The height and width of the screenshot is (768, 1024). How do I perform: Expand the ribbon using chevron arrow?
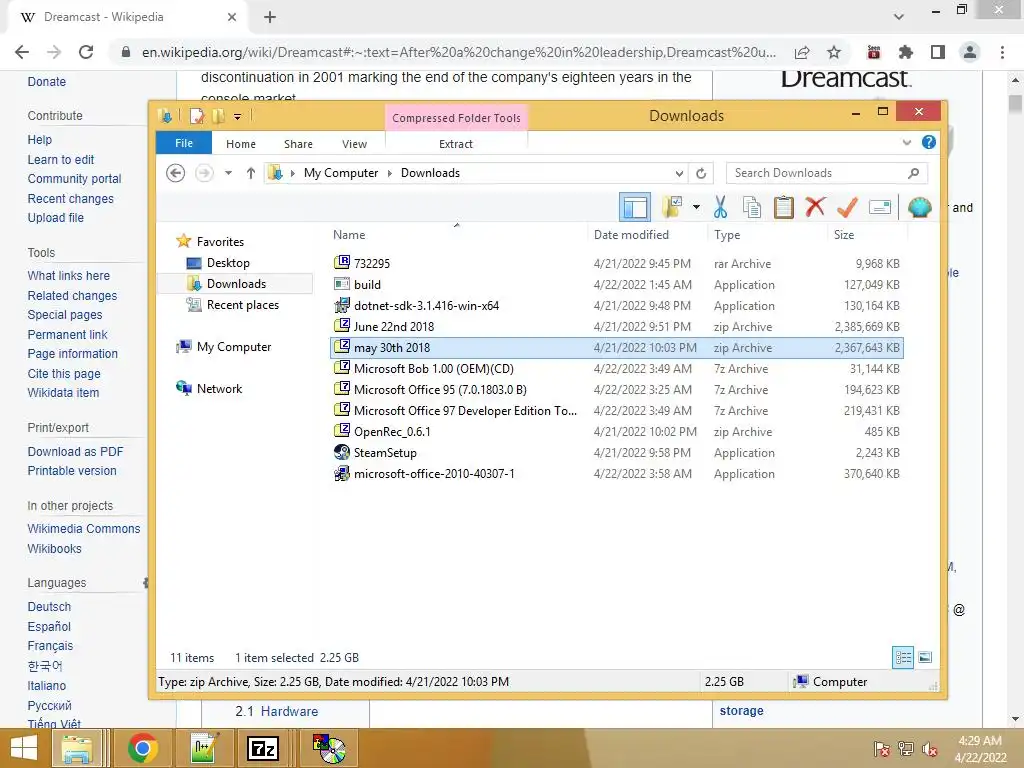[x=906, y=142]
